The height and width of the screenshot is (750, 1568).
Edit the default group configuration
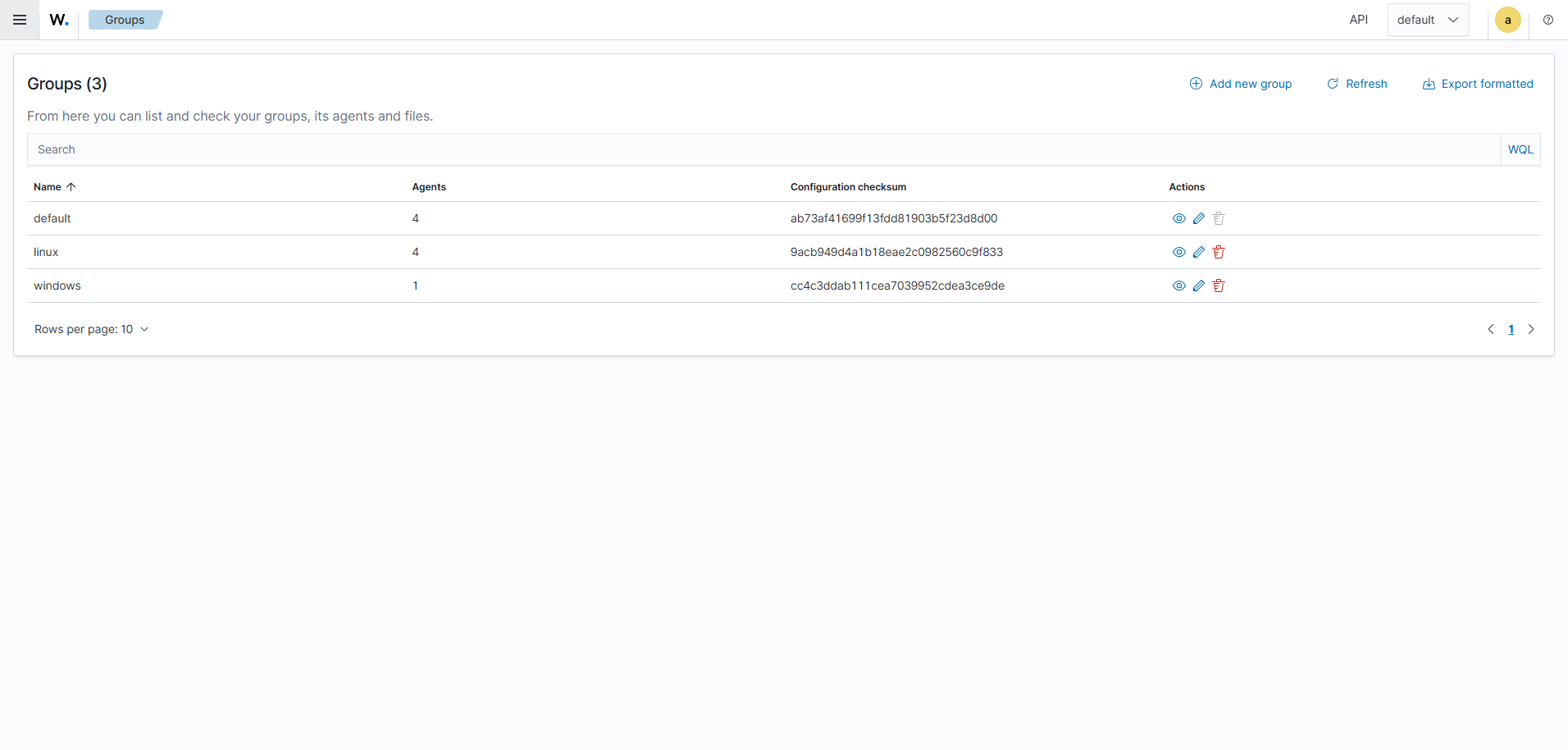click(x=1199, y=218)
